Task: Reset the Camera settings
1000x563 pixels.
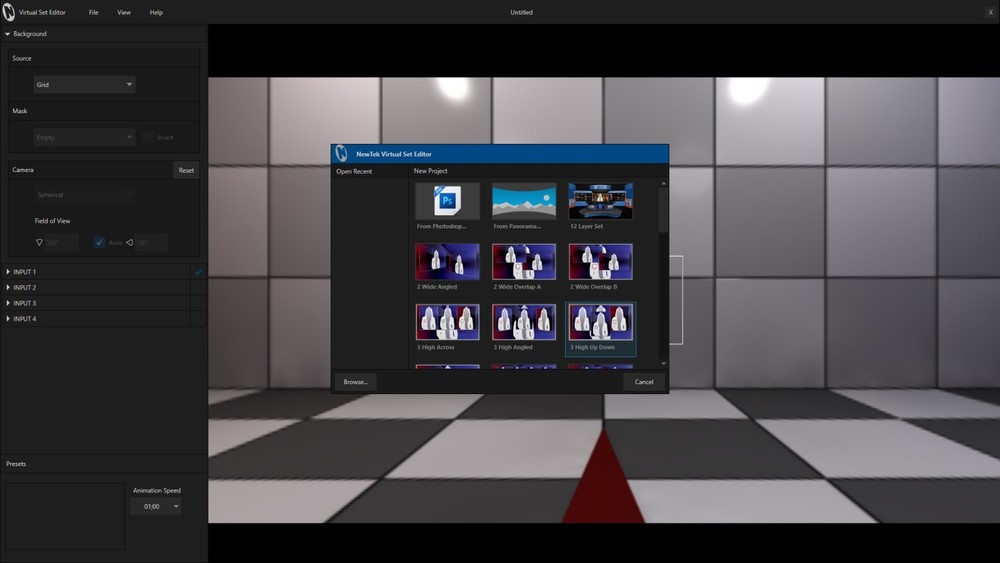Action: 186,170
